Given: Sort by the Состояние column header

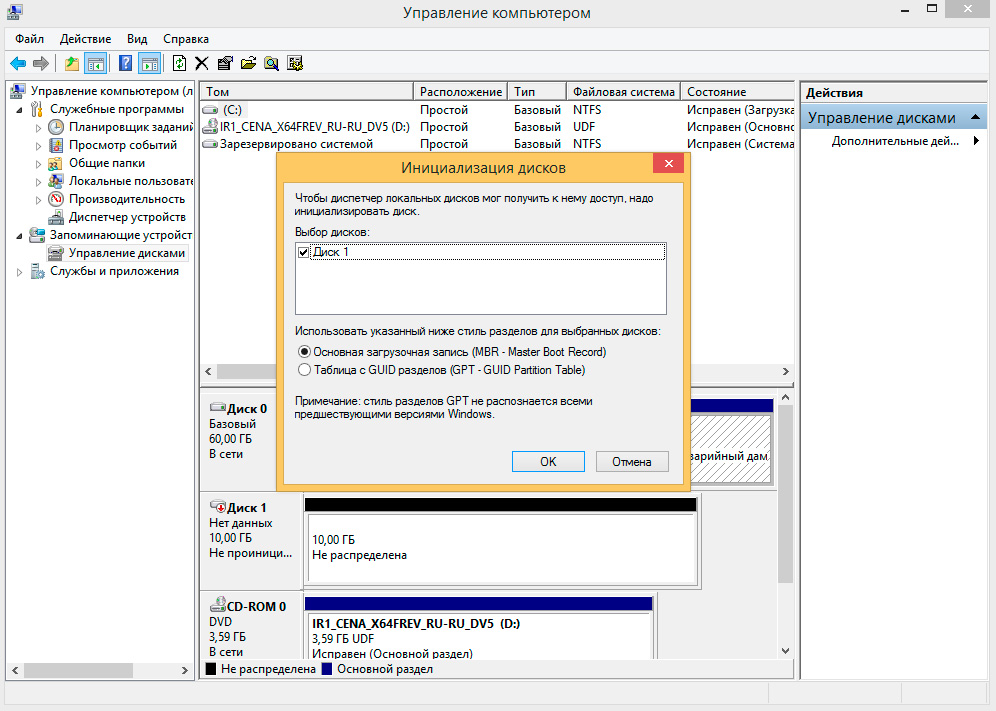Looking at the screenshot, I should 737,91.
